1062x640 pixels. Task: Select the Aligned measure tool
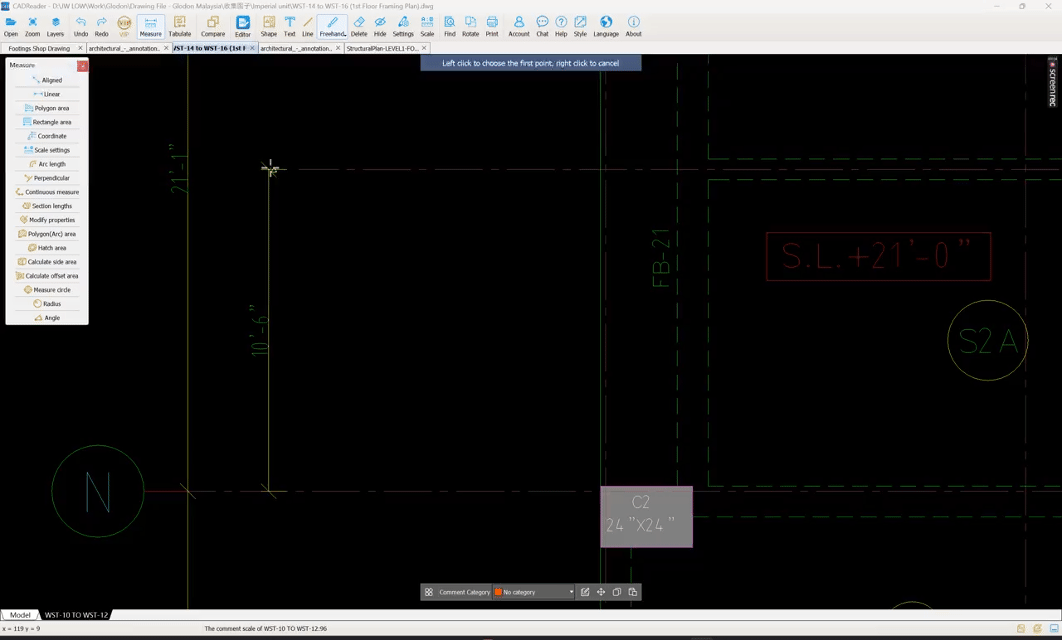(x=47, y=80)
